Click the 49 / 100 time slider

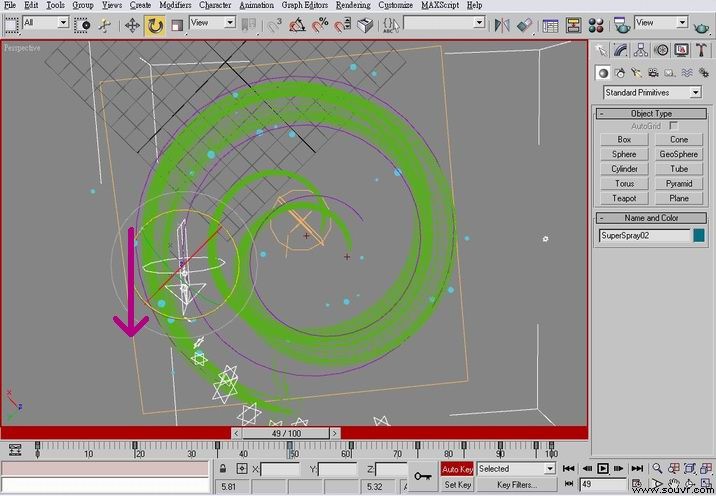[x=286, y=433]
